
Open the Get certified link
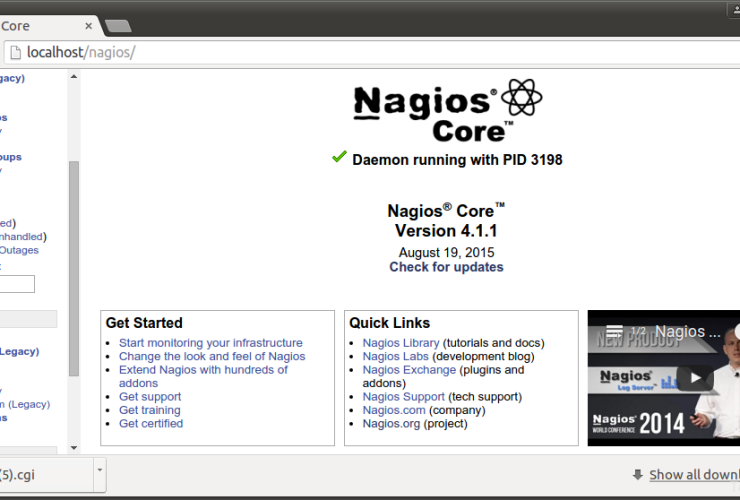pos(151,423)
